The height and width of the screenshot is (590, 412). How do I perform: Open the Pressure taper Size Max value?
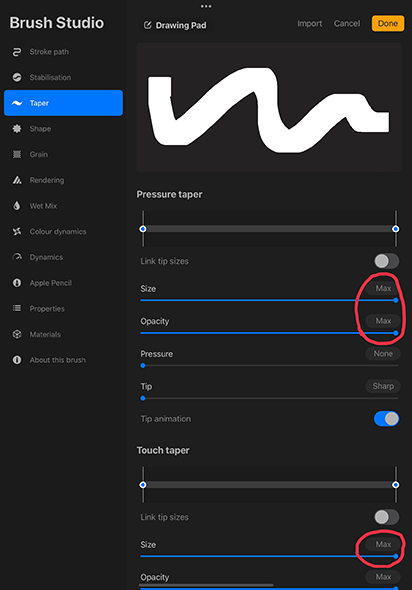(383, 288)
